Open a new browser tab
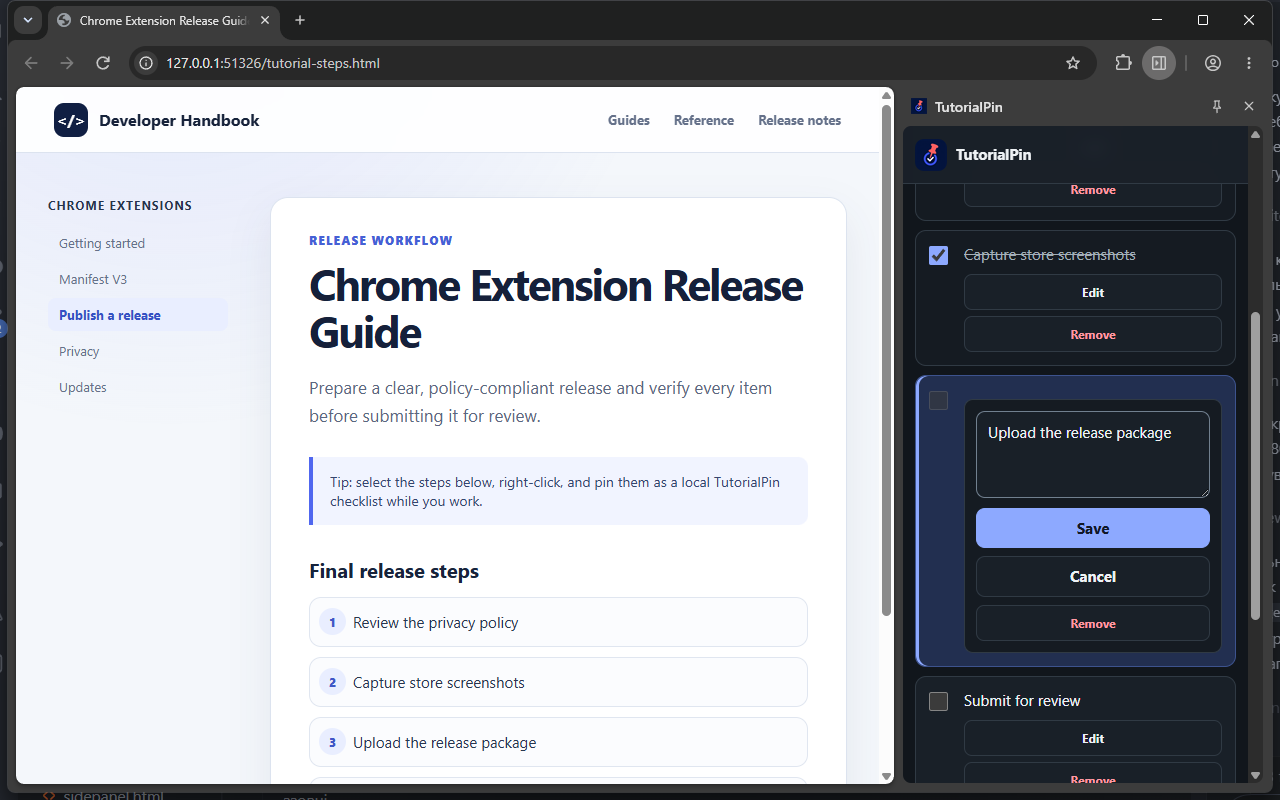1280x800 pixels. click(300, 20)
